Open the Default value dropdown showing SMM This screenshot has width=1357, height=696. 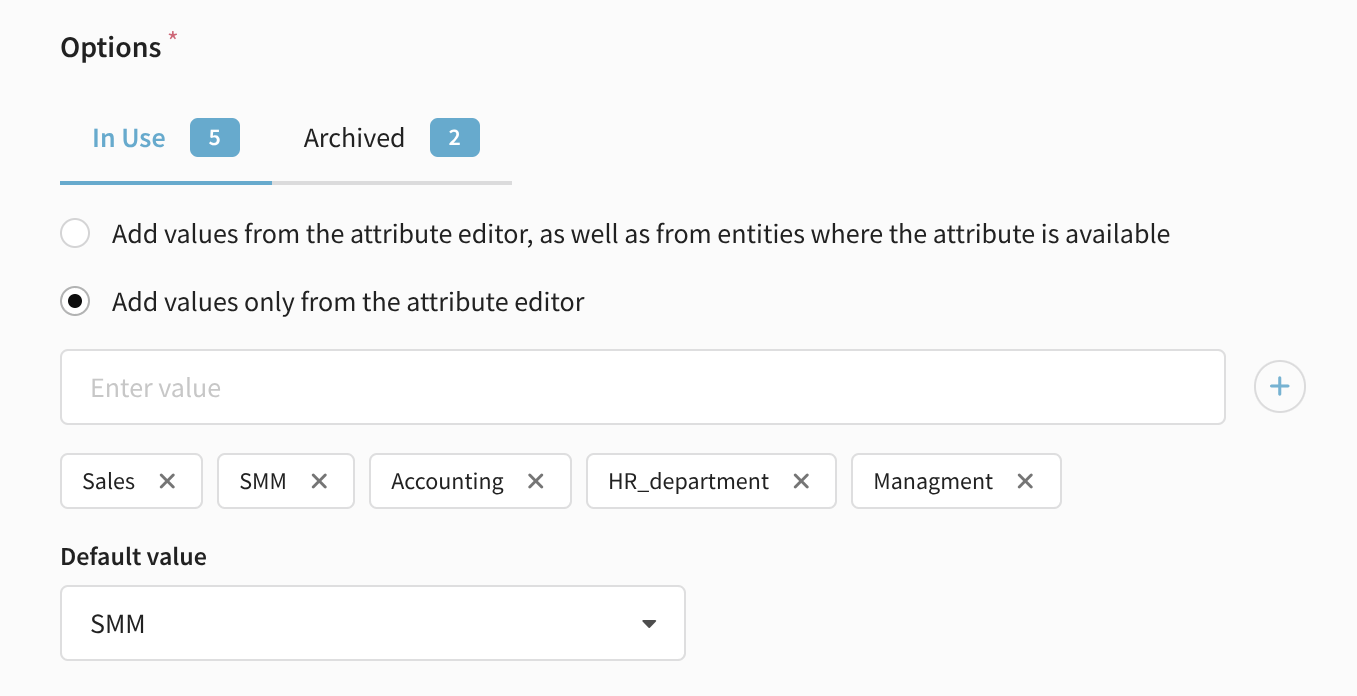click(372, 623)
